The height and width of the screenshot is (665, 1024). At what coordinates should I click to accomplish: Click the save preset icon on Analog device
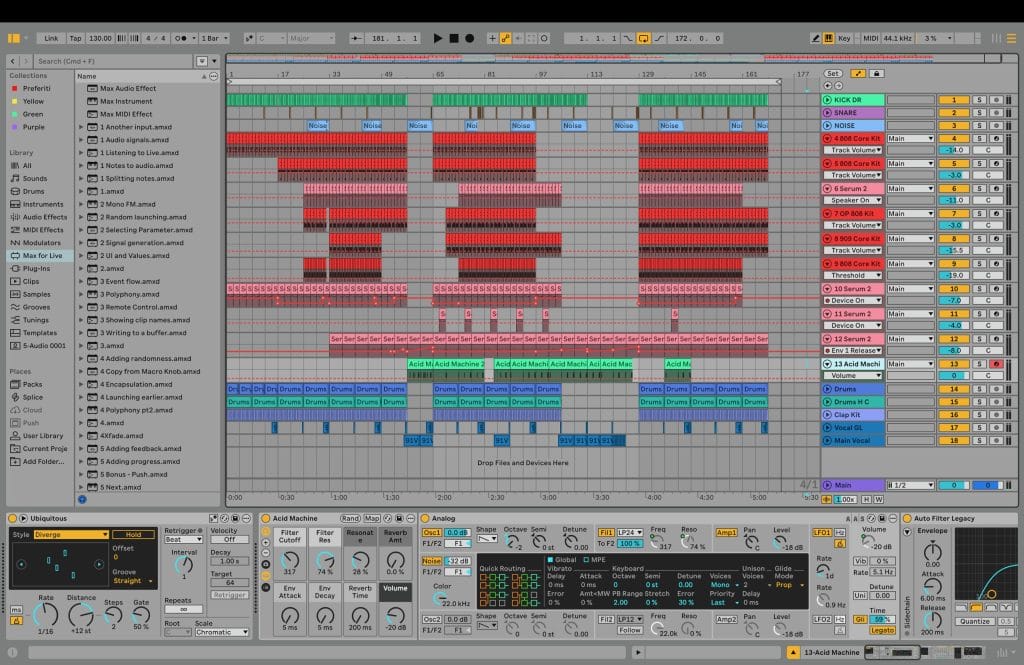pos(882,518)
